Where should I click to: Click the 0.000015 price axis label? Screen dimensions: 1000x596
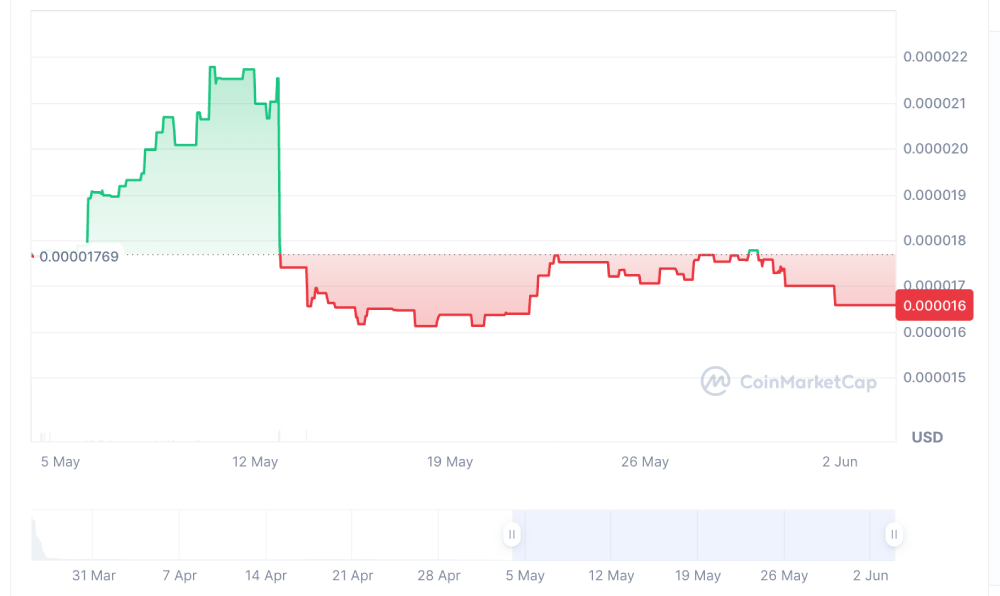coord(935,378)
